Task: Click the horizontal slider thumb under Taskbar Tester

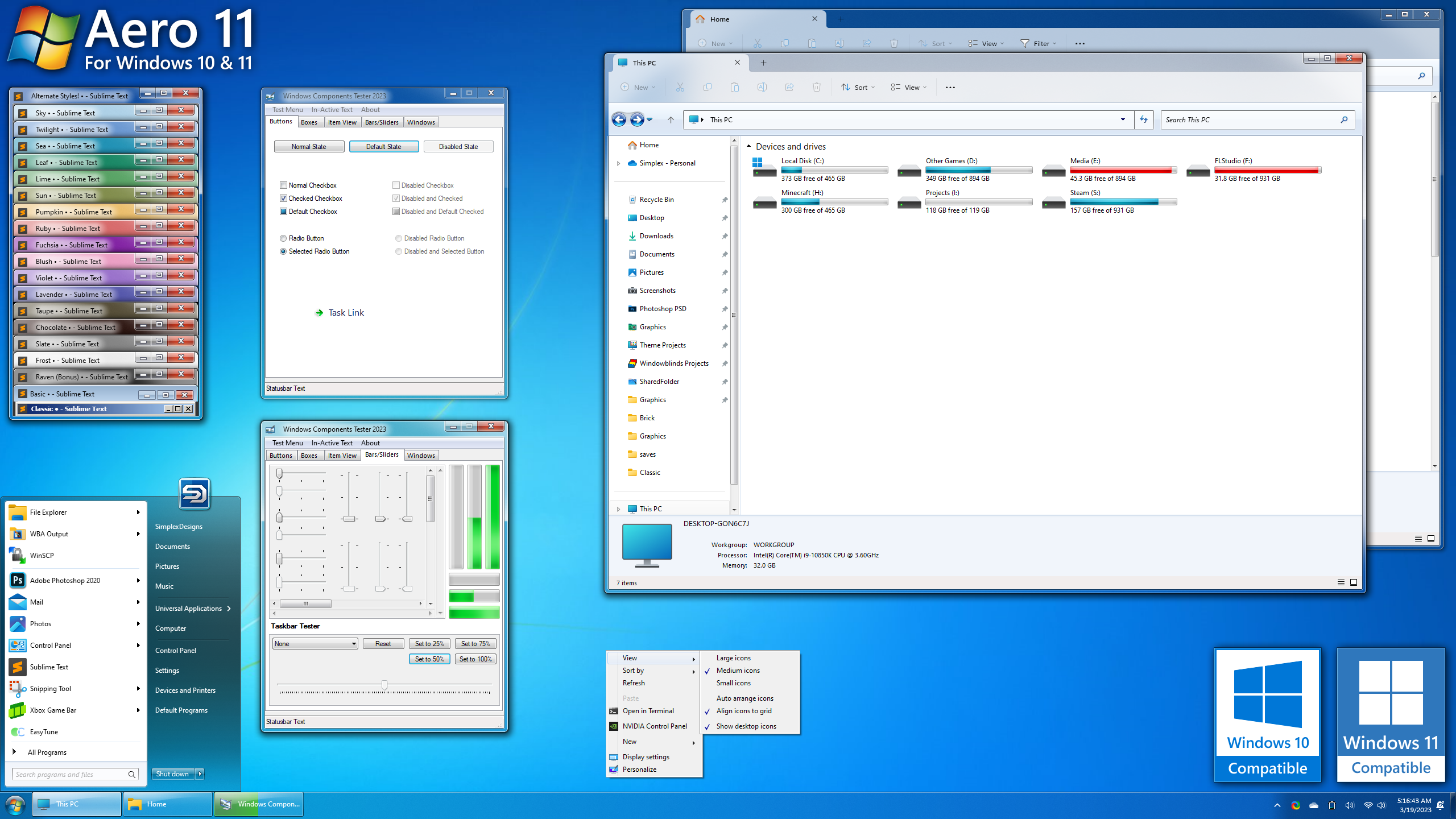Action: click(384, 685)
